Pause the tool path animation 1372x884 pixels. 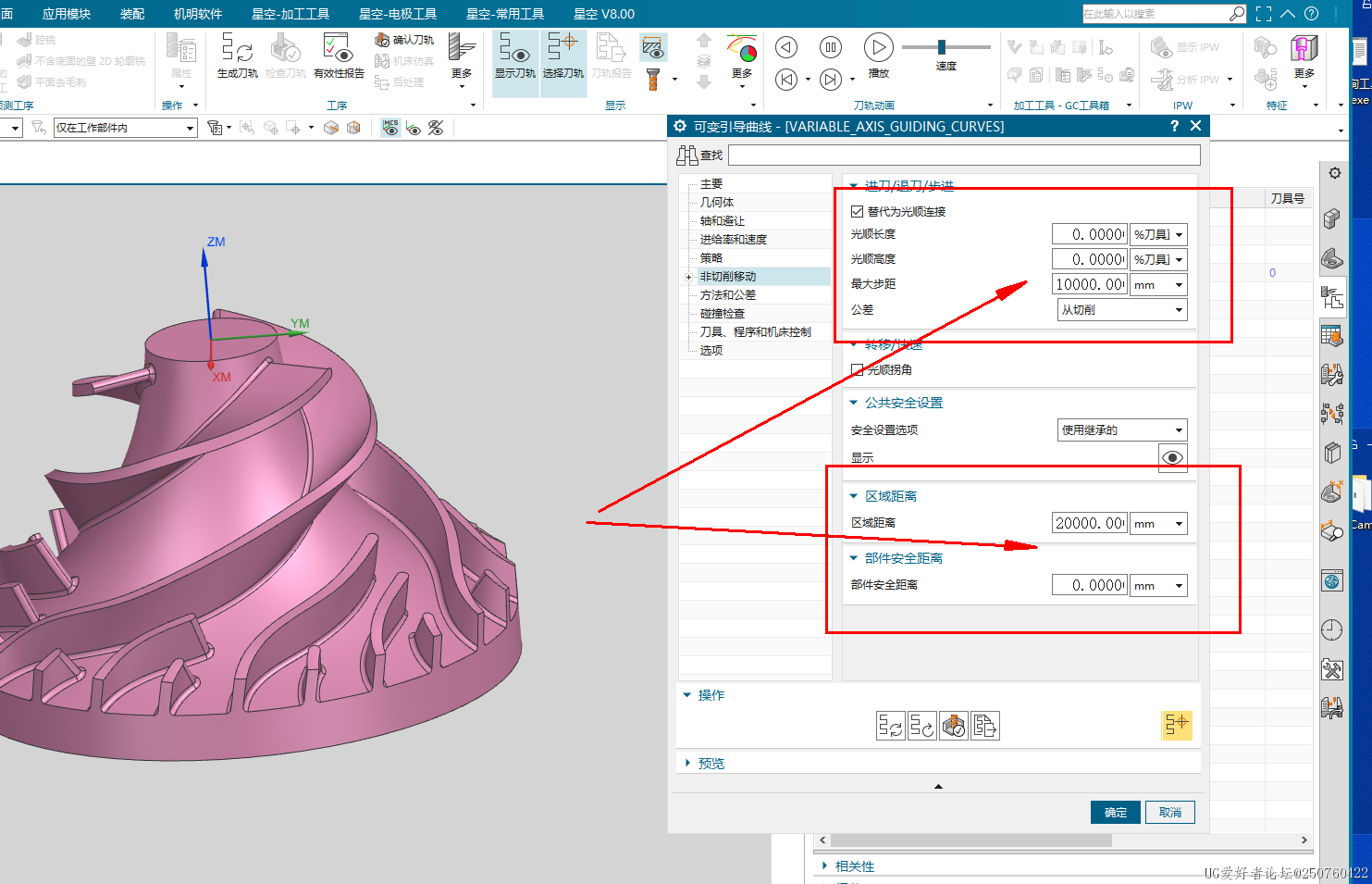tap(831, 47)
